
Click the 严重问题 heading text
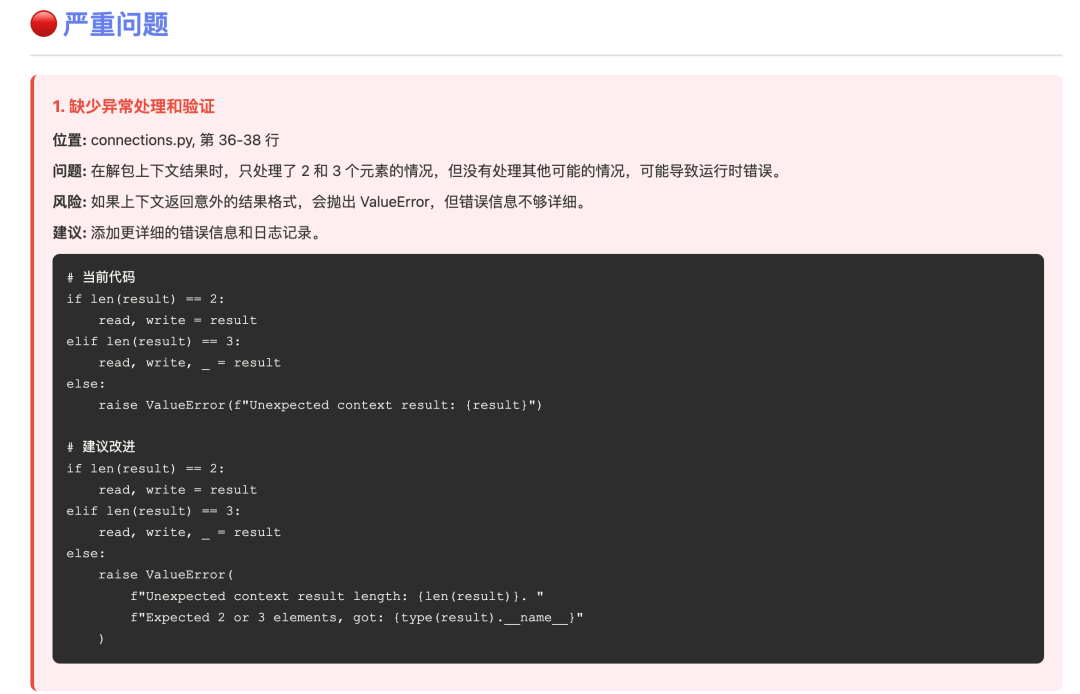(115, 23)
